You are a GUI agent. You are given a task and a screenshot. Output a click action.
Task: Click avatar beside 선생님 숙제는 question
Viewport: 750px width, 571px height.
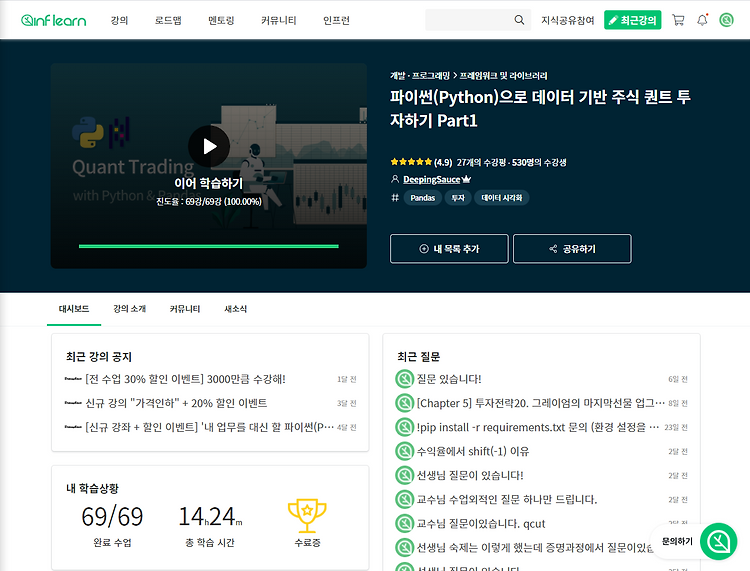point(405,548)
